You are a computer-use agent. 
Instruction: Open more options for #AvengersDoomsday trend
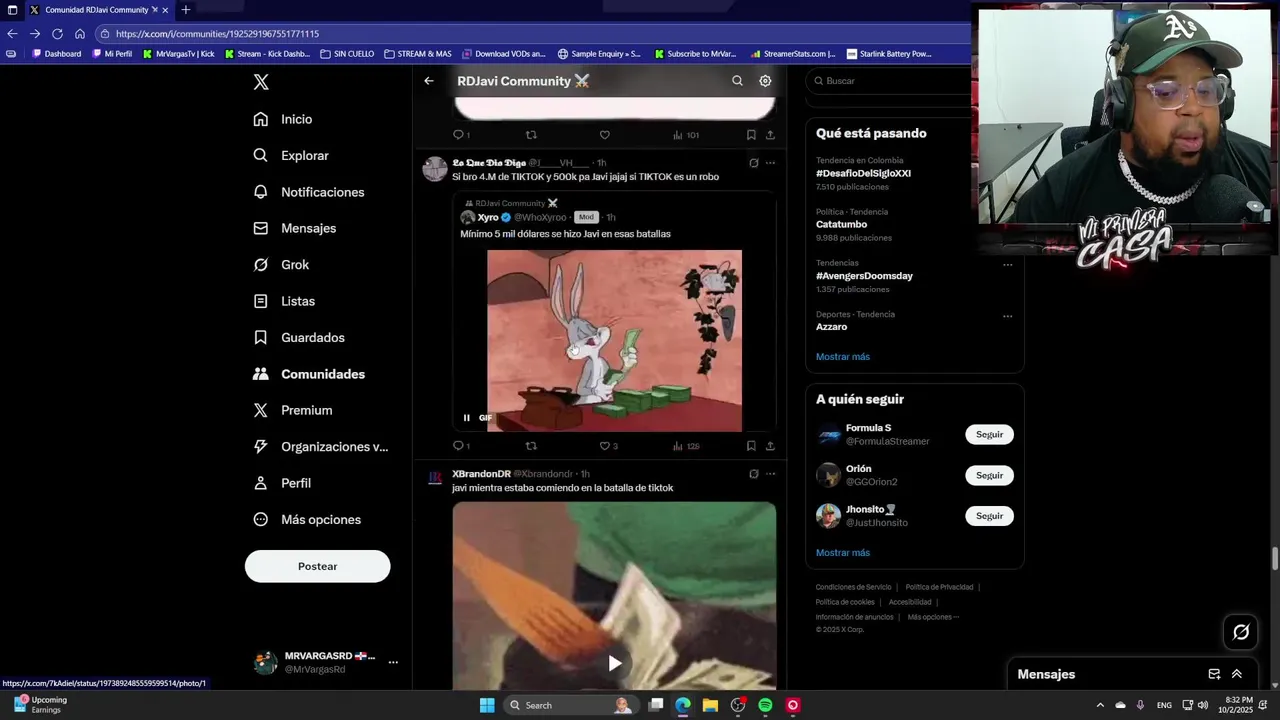pyautogui.click(x=1007, y=265)
